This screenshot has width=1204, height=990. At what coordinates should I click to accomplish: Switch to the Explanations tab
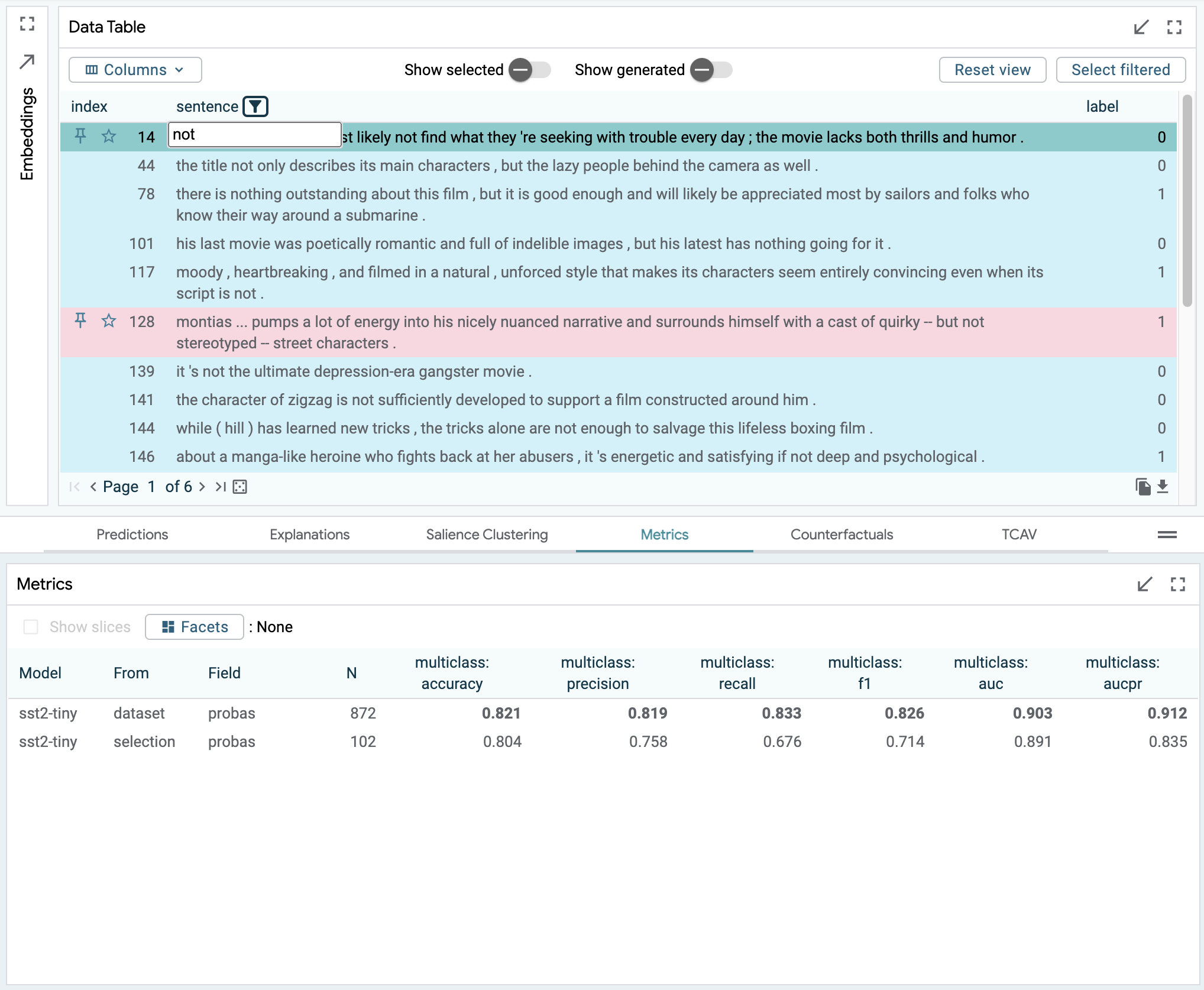pyautogui.click(x=310, y=535)
